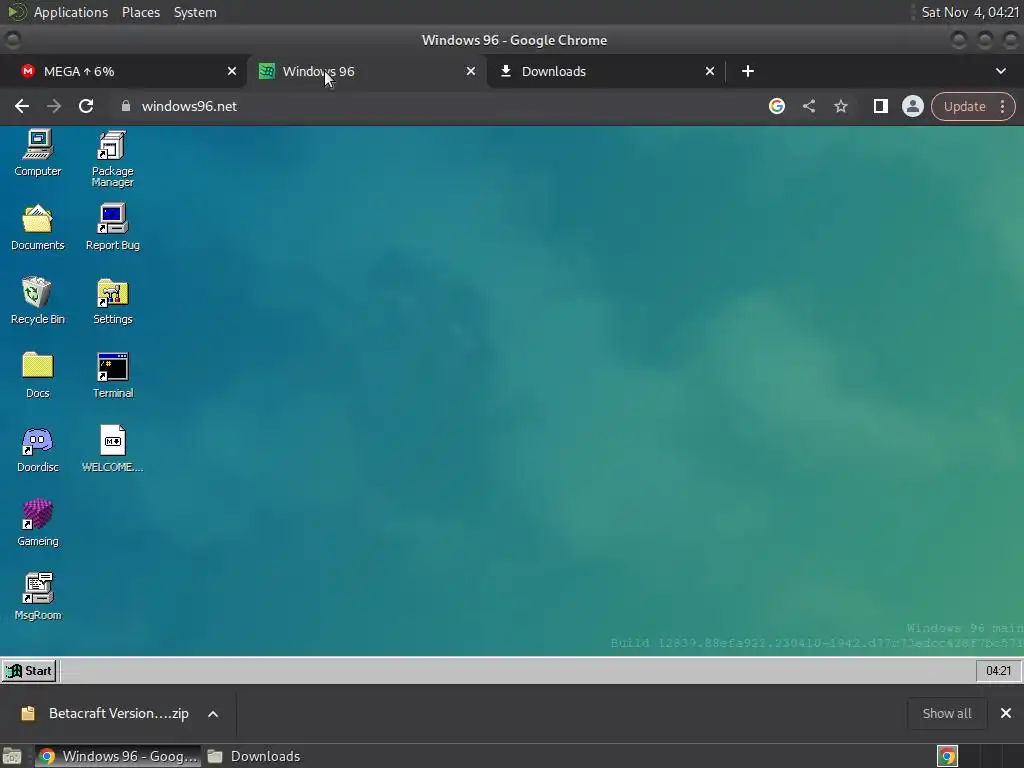Image resolution: width=1024 pixels, height=768 pixels.
Task: Click Show all downloads
Action: click(947, 713)
